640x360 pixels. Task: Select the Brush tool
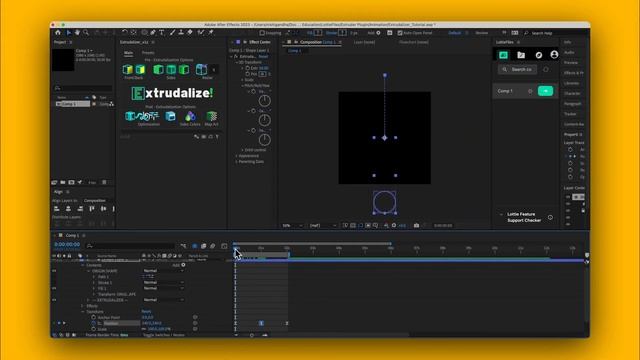pos(172,32)
